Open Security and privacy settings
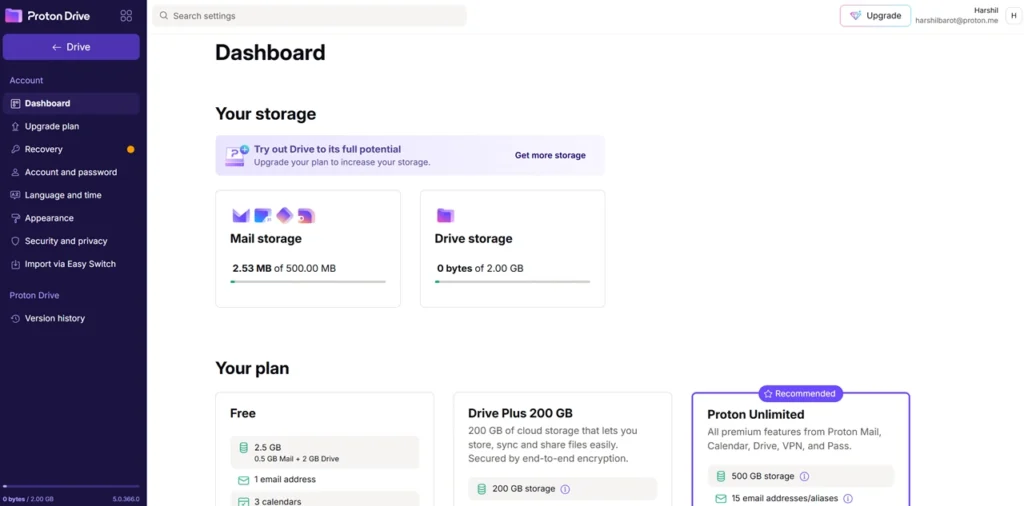This screenshot has height=506, width=1024. click(x=71, y=241)
